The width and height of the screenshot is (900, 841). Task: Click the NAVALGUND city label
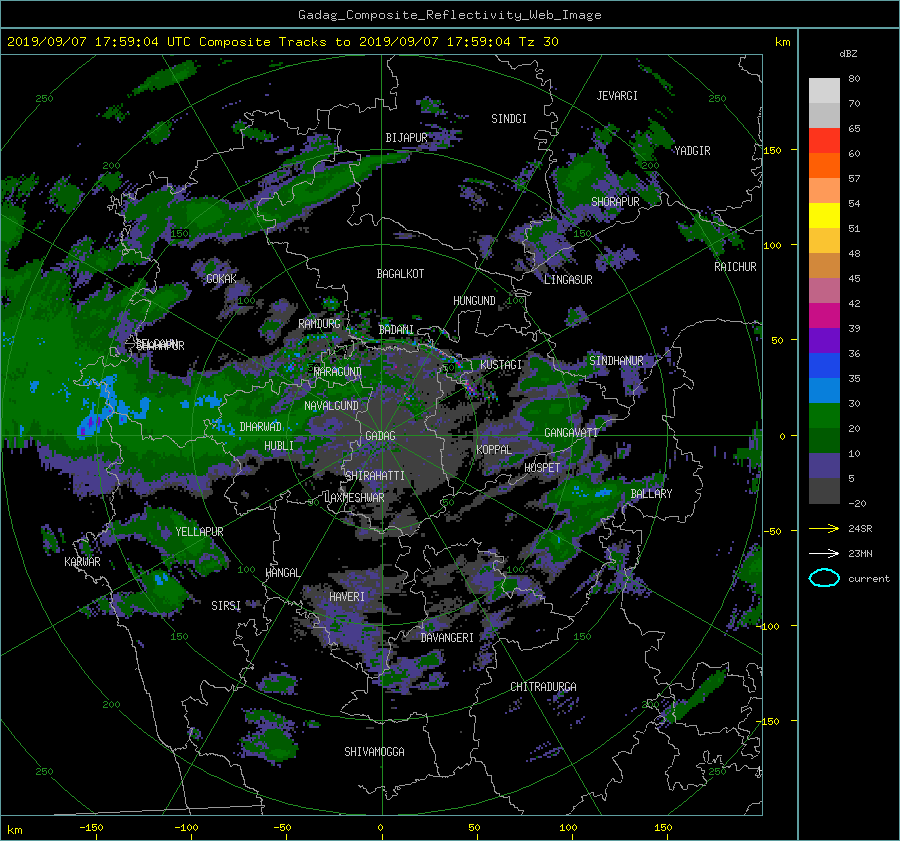coord(331,406)
